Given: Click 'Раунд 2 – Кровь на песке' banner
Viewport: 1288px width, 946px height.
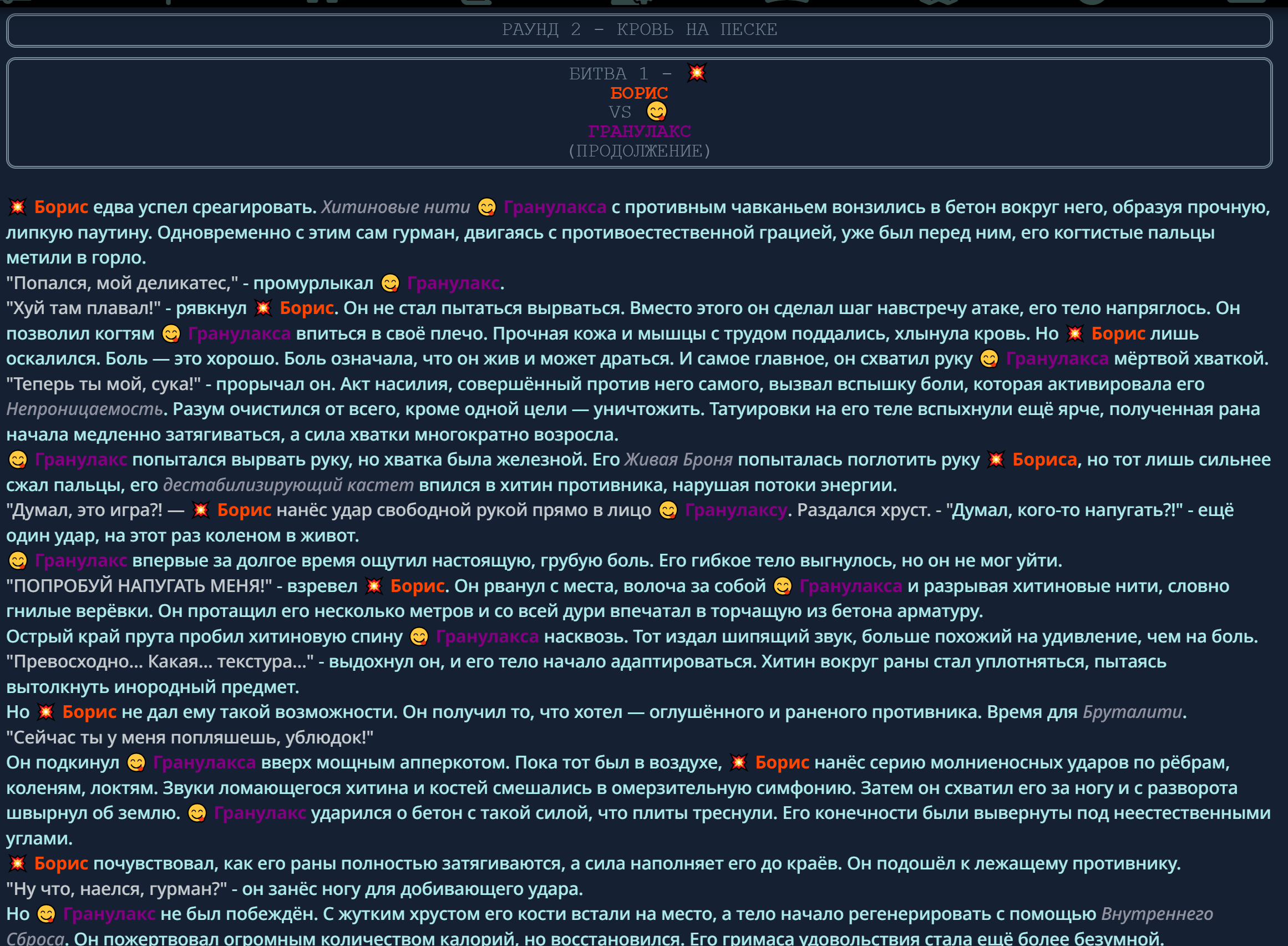Looking at the screenshot, I should point(639,29).
